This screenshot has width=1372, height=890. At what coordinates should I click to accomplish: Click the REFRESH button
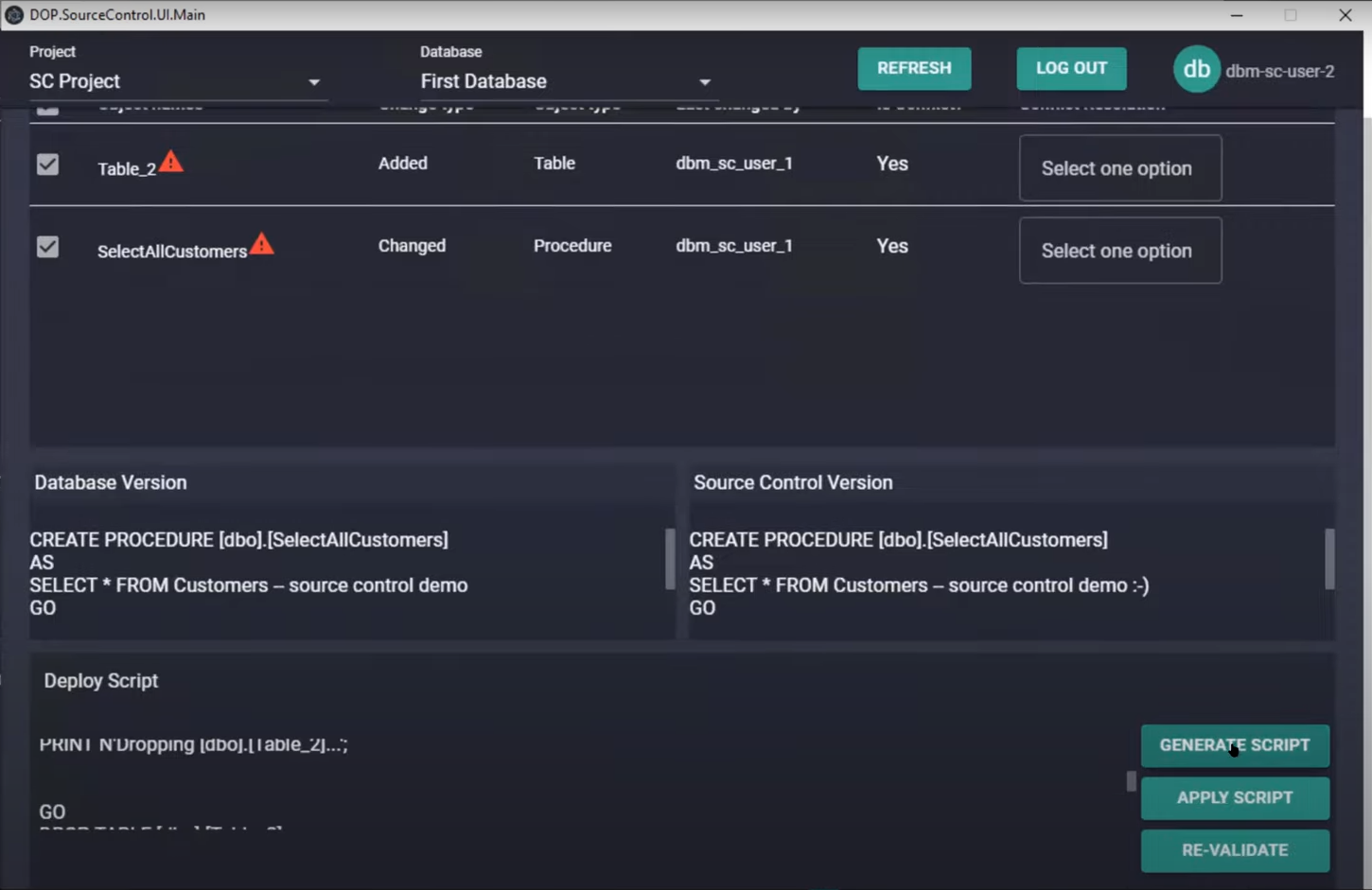[914, 68]
